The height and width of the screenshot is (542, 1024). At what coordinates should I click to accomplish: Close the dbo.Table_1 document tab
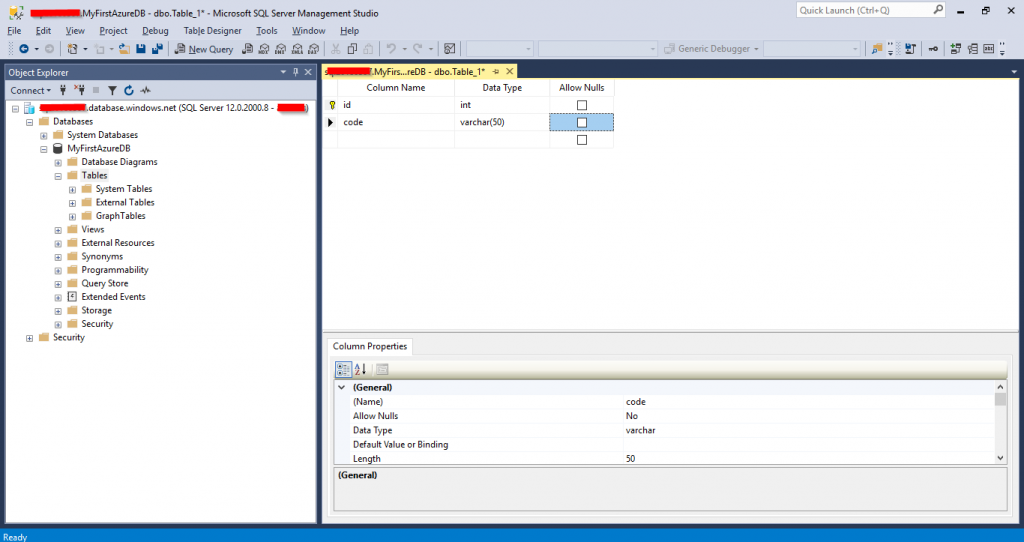click(x=510, y=72)
